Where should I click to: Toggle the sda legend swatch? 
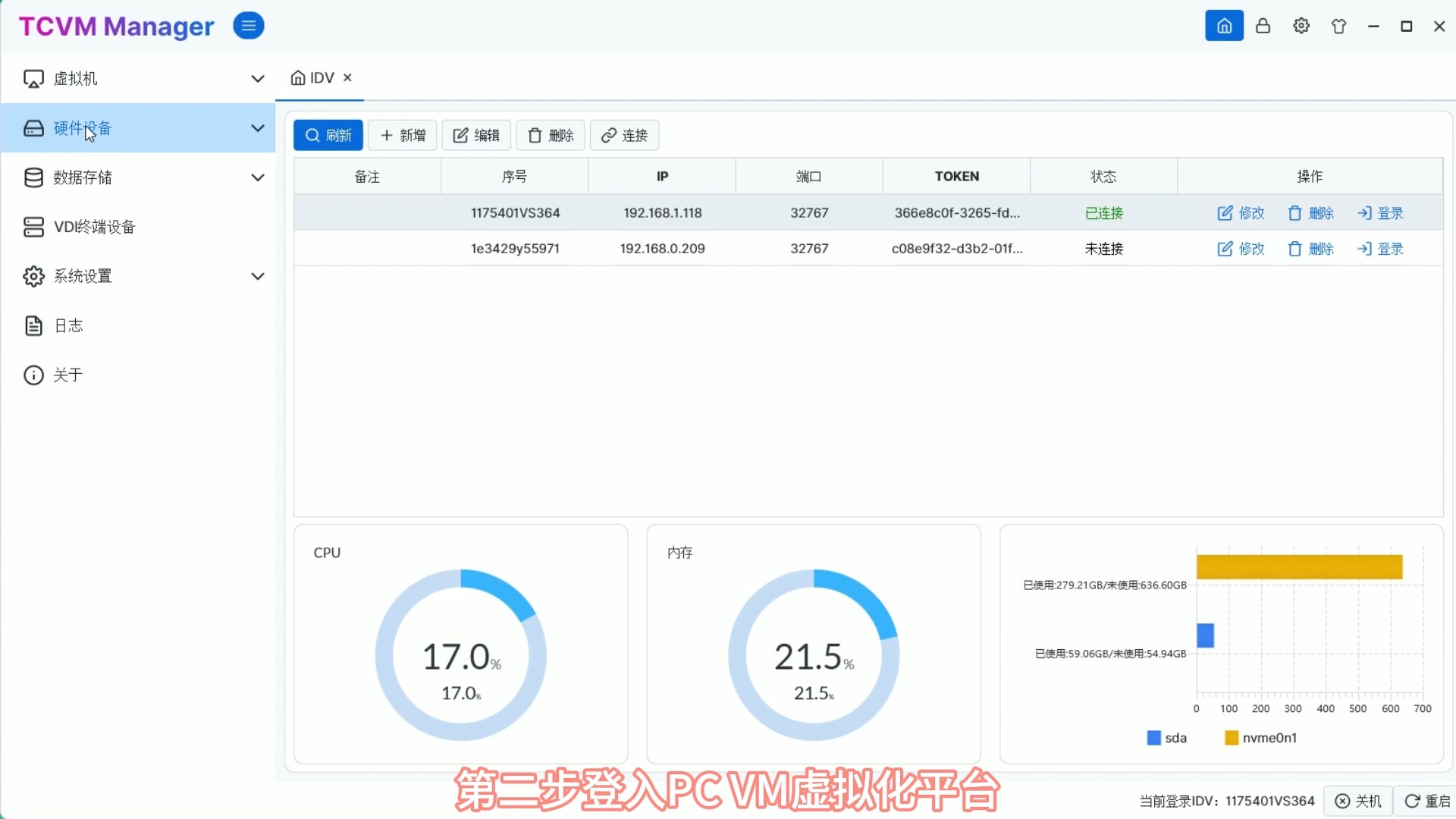[1154, 738]
